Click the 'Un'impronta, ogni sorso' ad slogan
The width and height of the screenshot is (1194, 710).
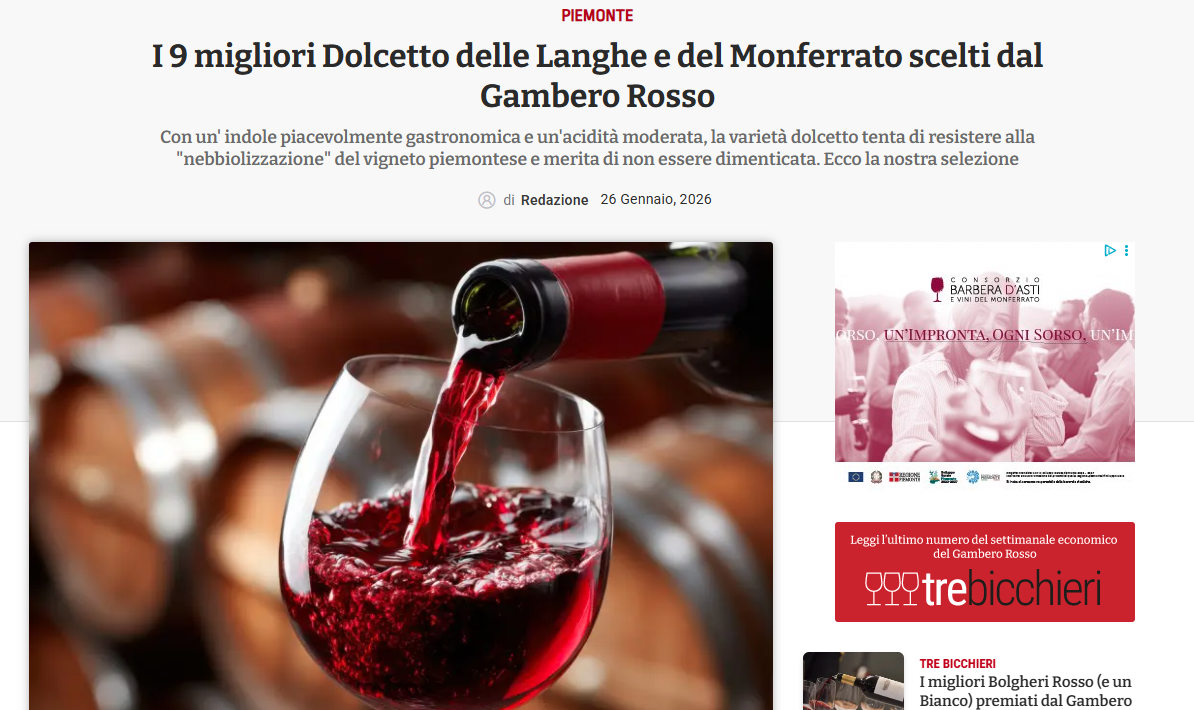click(984, 334)
